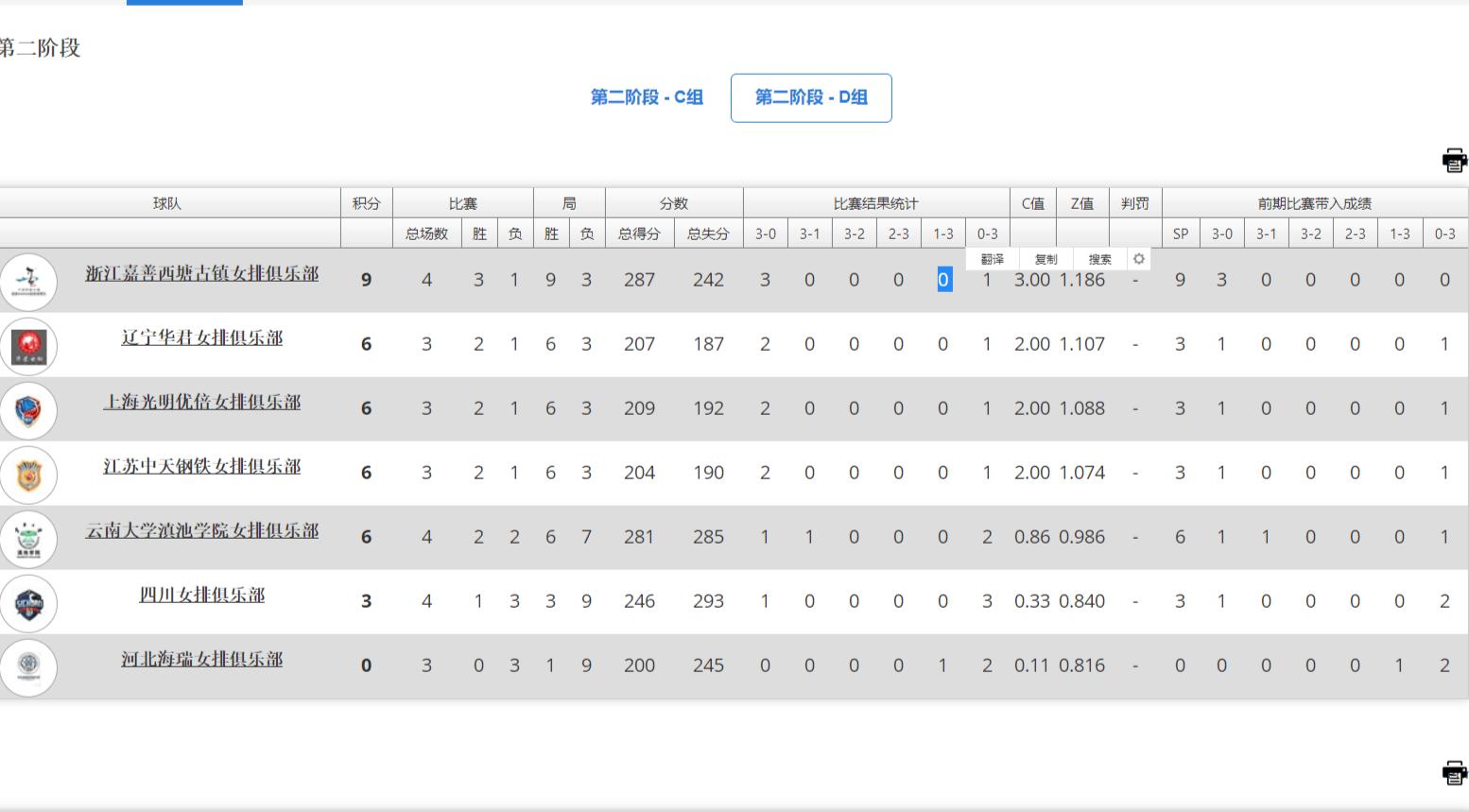Click the 209 total points cell
This screenshot has width=1469, height=812.
click(x=640, y=408)
